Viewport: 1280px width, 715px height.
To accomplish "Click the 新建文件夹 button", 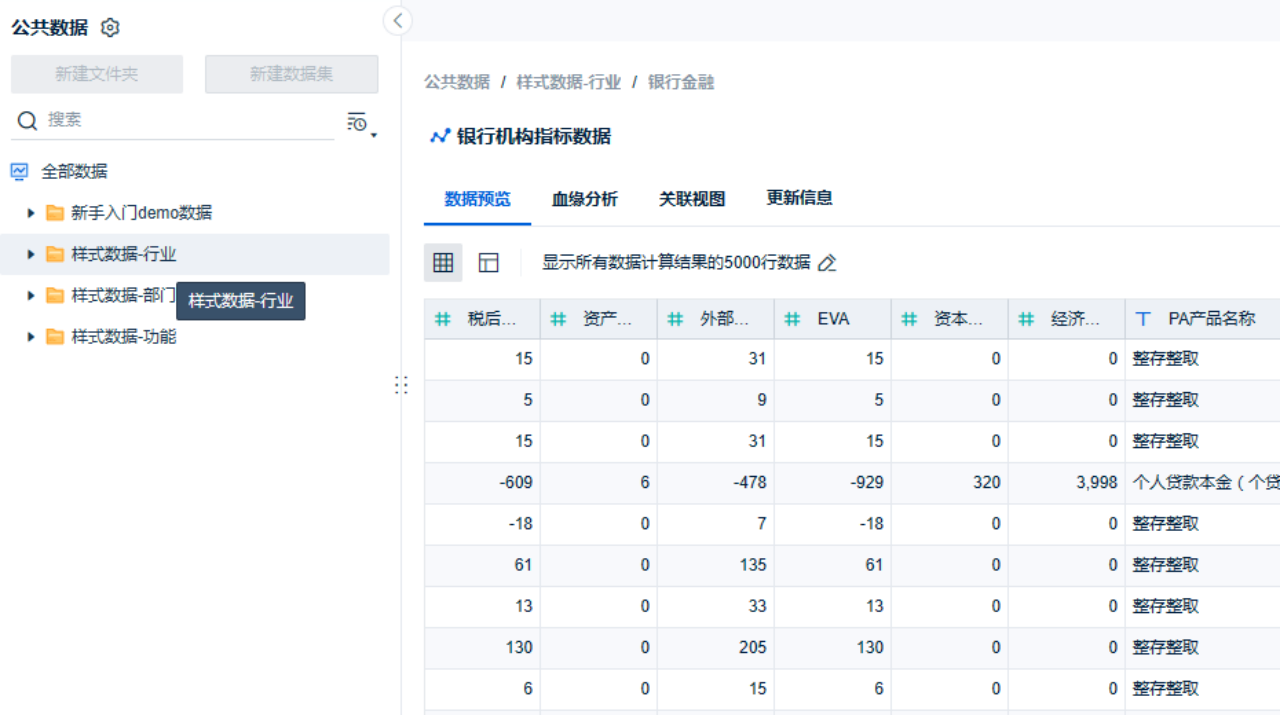I will [97, 74].
